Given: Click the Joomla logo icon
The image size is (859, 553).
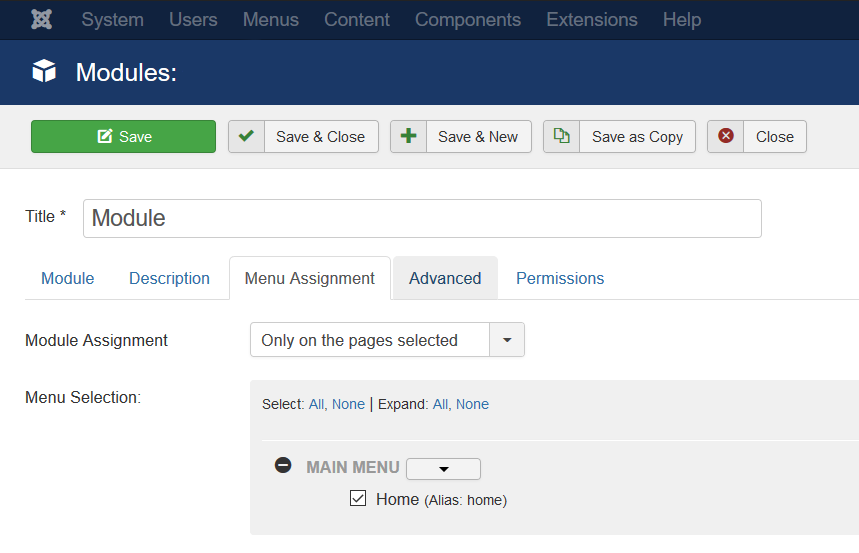Looking at the screenshot, I should tap(41, 20).
